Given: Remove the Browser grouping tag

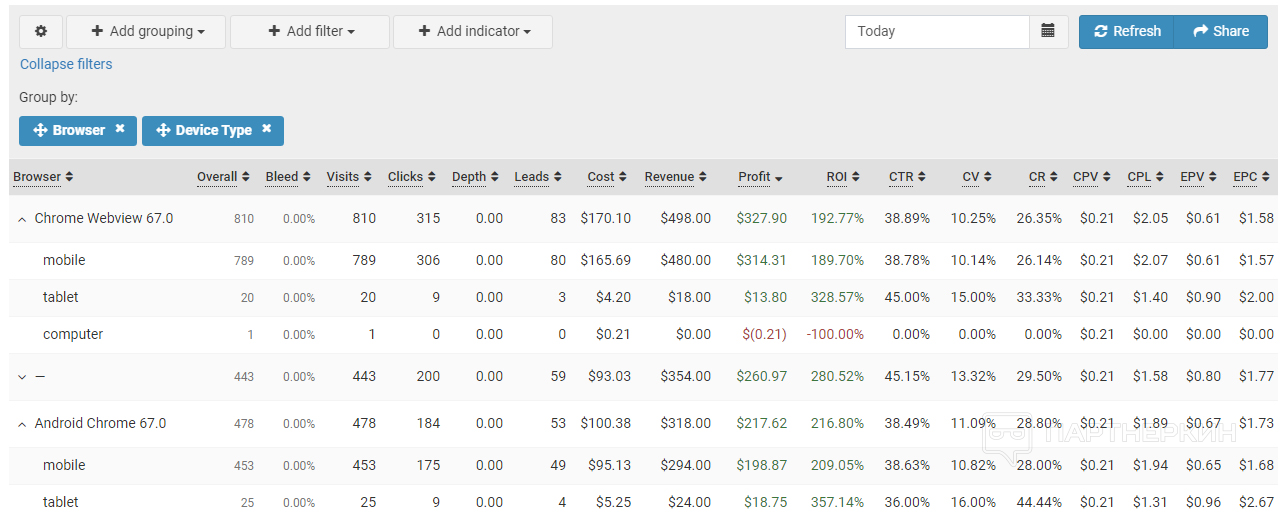Looking at the screenshot, I should pos(120,129).
